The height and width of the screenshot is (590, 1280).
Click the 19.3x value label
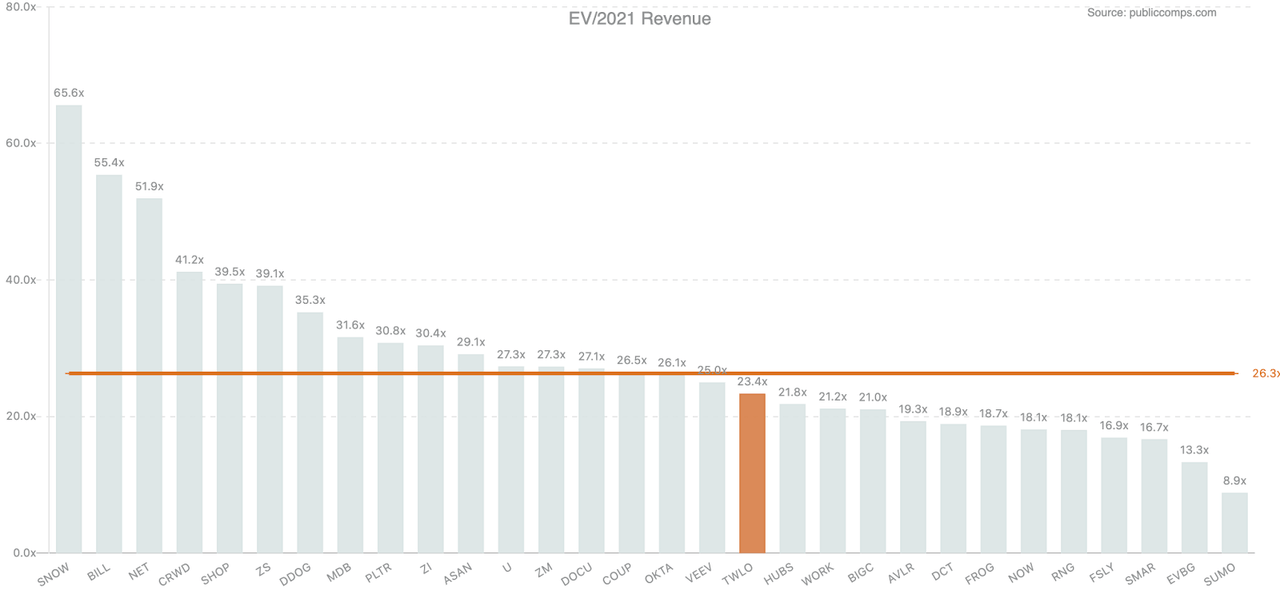point(913,409)
